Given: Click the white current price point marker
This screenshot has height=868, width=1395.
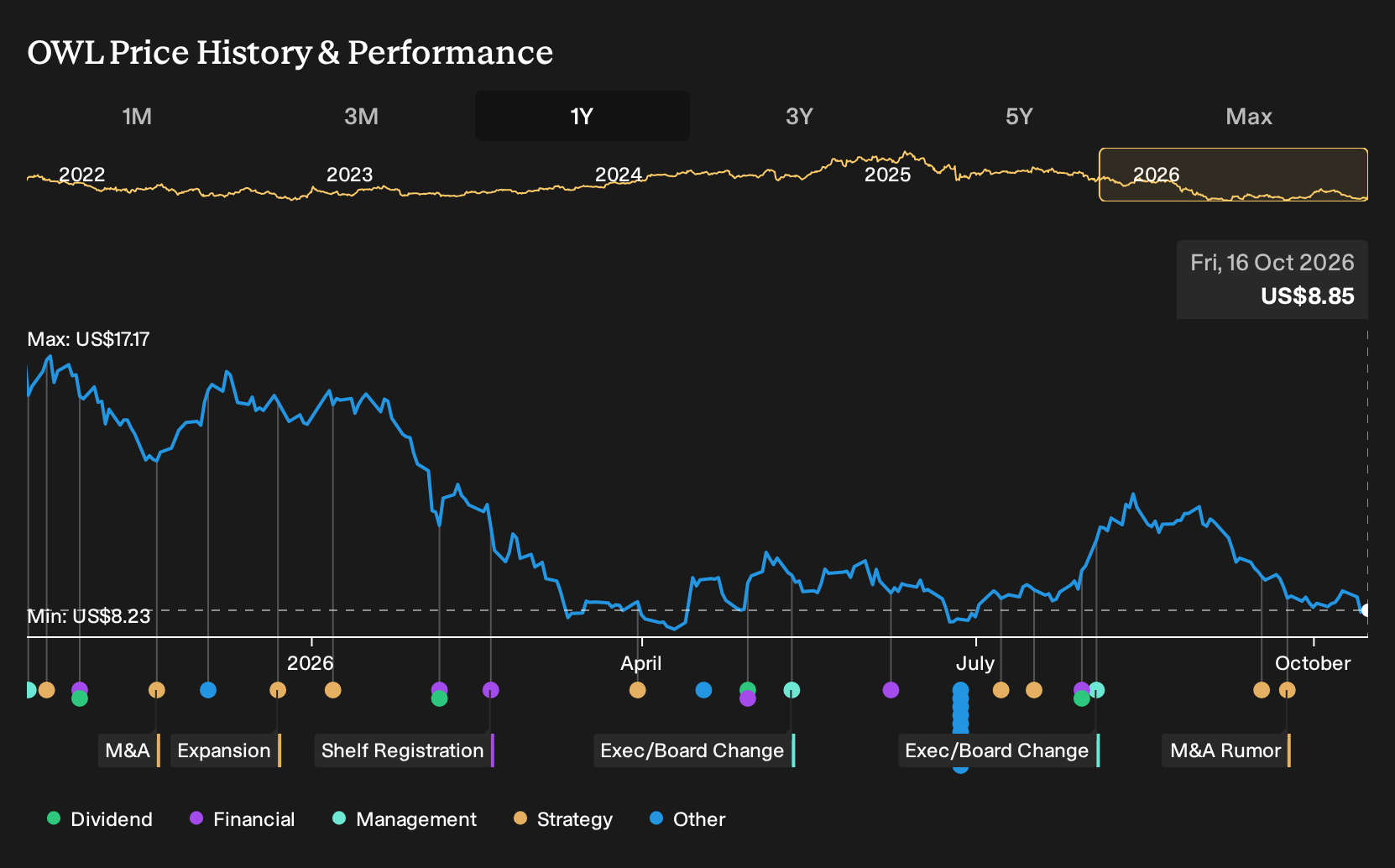Looking at the screenshot, I should click(x=1365, y=610).
